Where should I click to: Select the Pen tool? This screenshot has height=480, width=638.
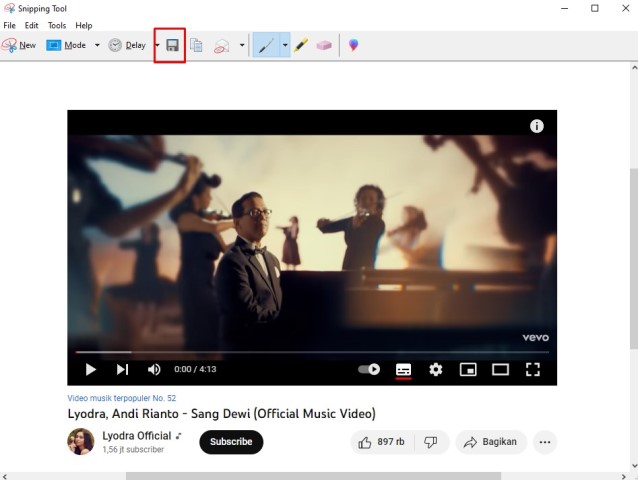pyautogui.click(x=266, y=45)
